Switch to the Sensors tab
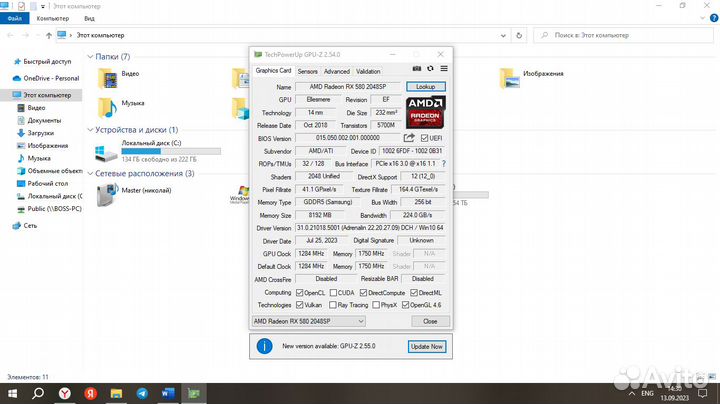Image resolution: width=720 pixels, height=404 pixels. [x=307, y=71]
